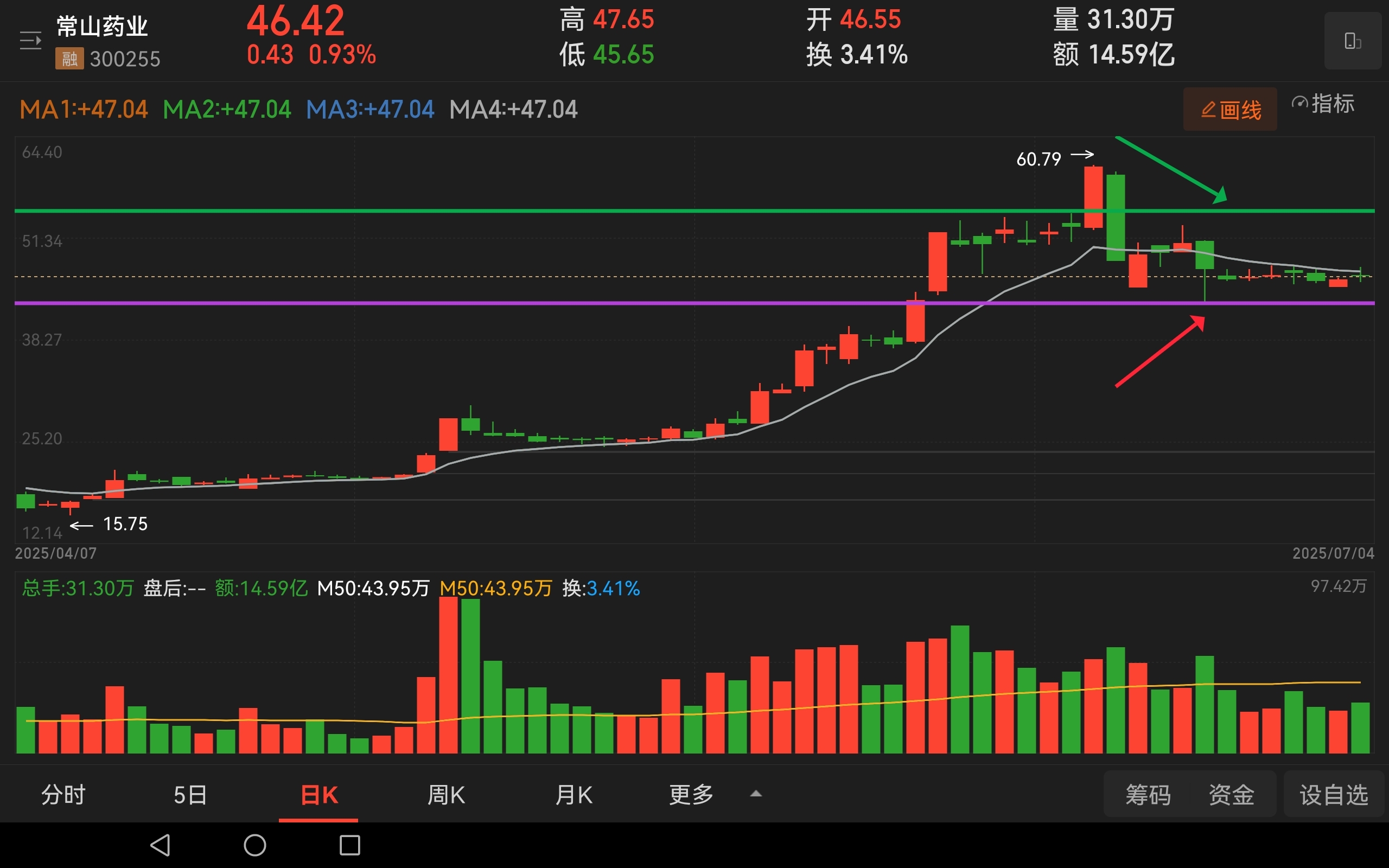This screenshot has height=868, width=1389.
Task: Tap 设自选 to add to watchlist
Action: click(x=1334, y=795)
